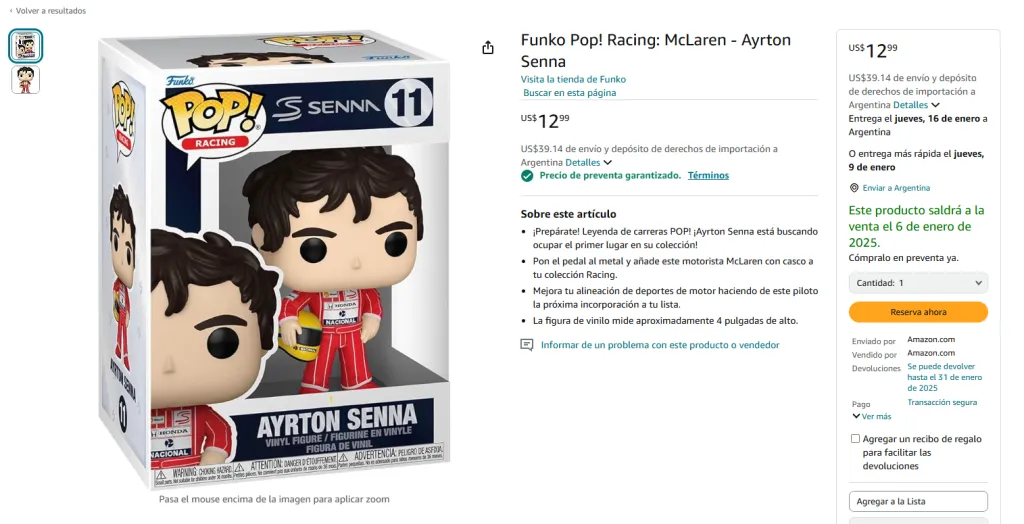The height and width of the screenshot is (524, 1024).
Task: Expand the Ver más details section
Action: 871,416
